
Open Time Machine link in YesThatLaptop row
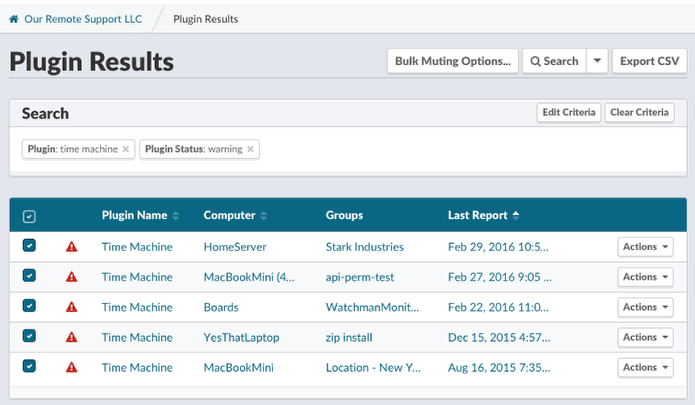pos(137,337)
